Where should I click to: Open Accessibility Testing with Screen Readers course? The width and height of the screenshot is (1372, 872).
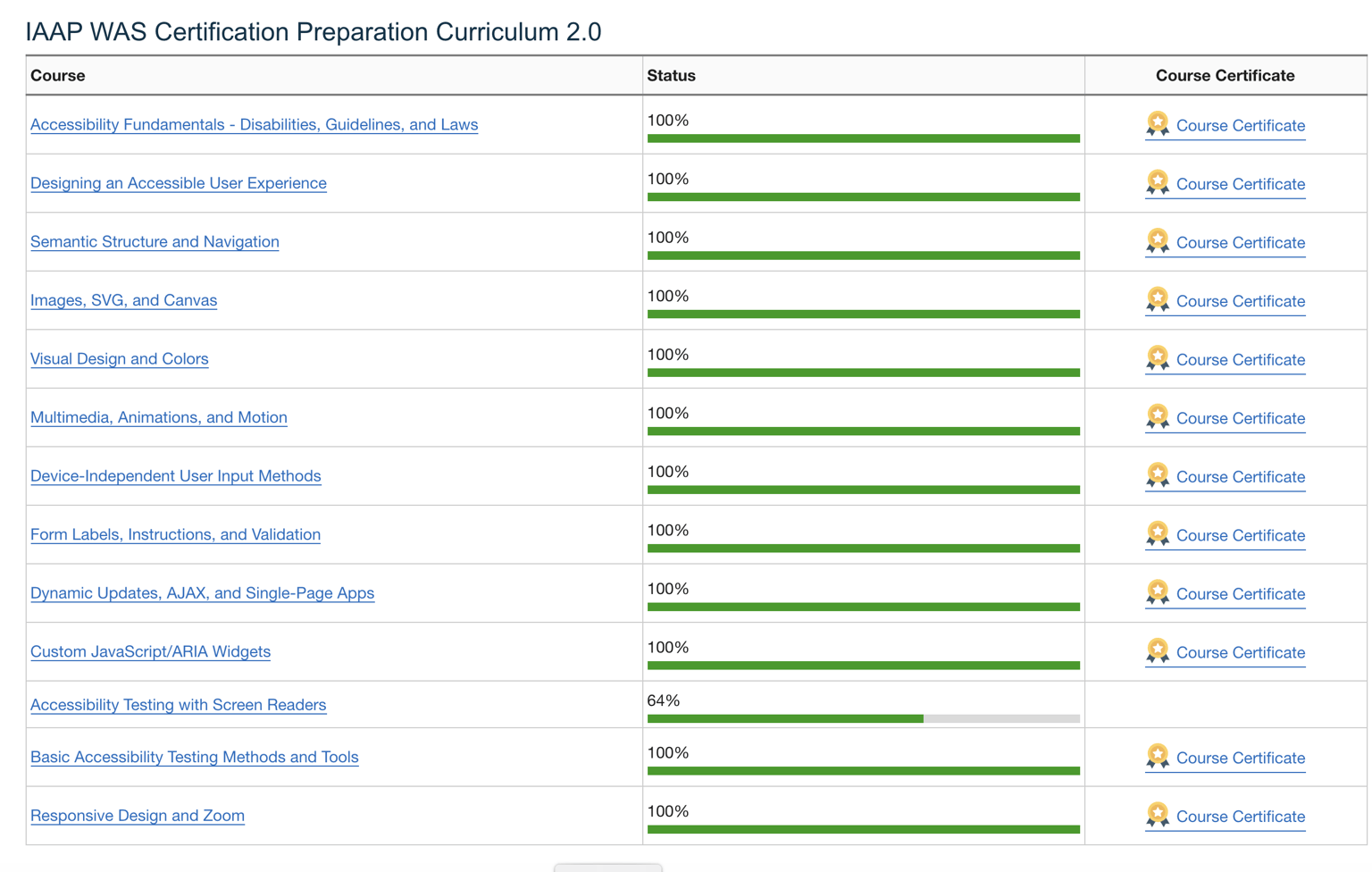click(178, 704)
